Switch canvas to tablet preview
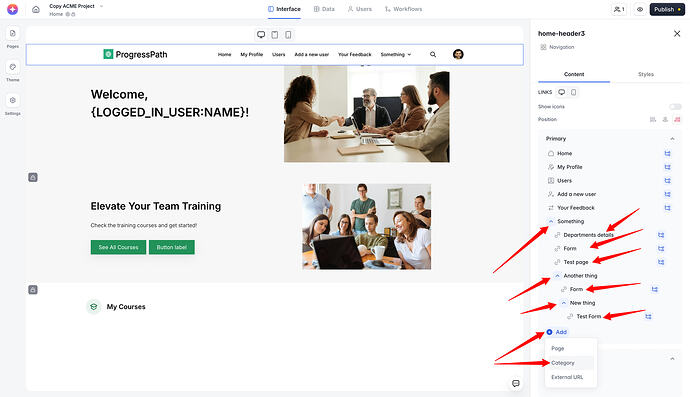Viewport: 690px width, 397px height. pos(275,35)
